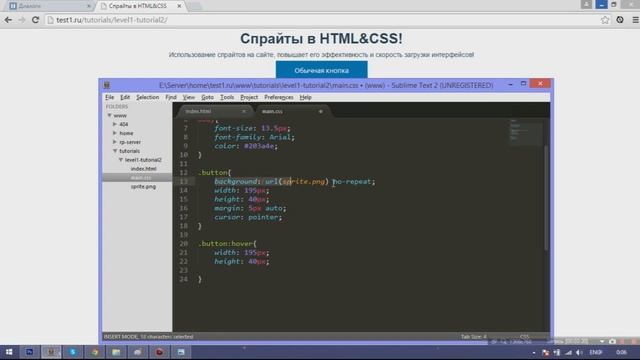Image resolution: width=640 pixels, height=360 pixels.
Task: Click Sublime Text taskbar icon
Action: [51, 352]
